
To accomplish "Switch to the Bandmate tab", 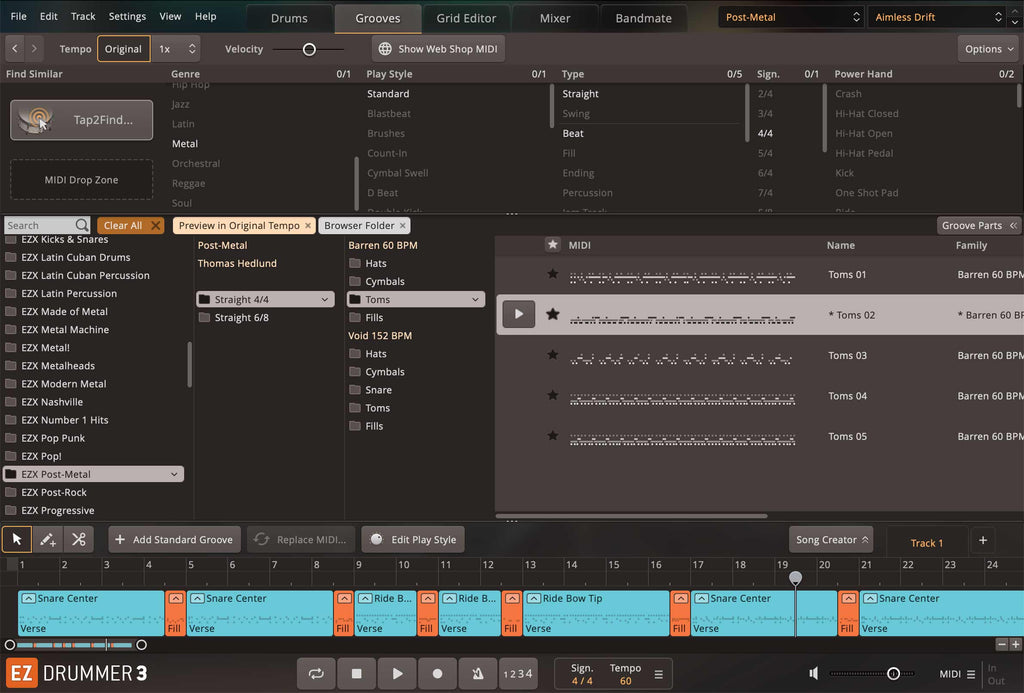I will click(643, 18).
